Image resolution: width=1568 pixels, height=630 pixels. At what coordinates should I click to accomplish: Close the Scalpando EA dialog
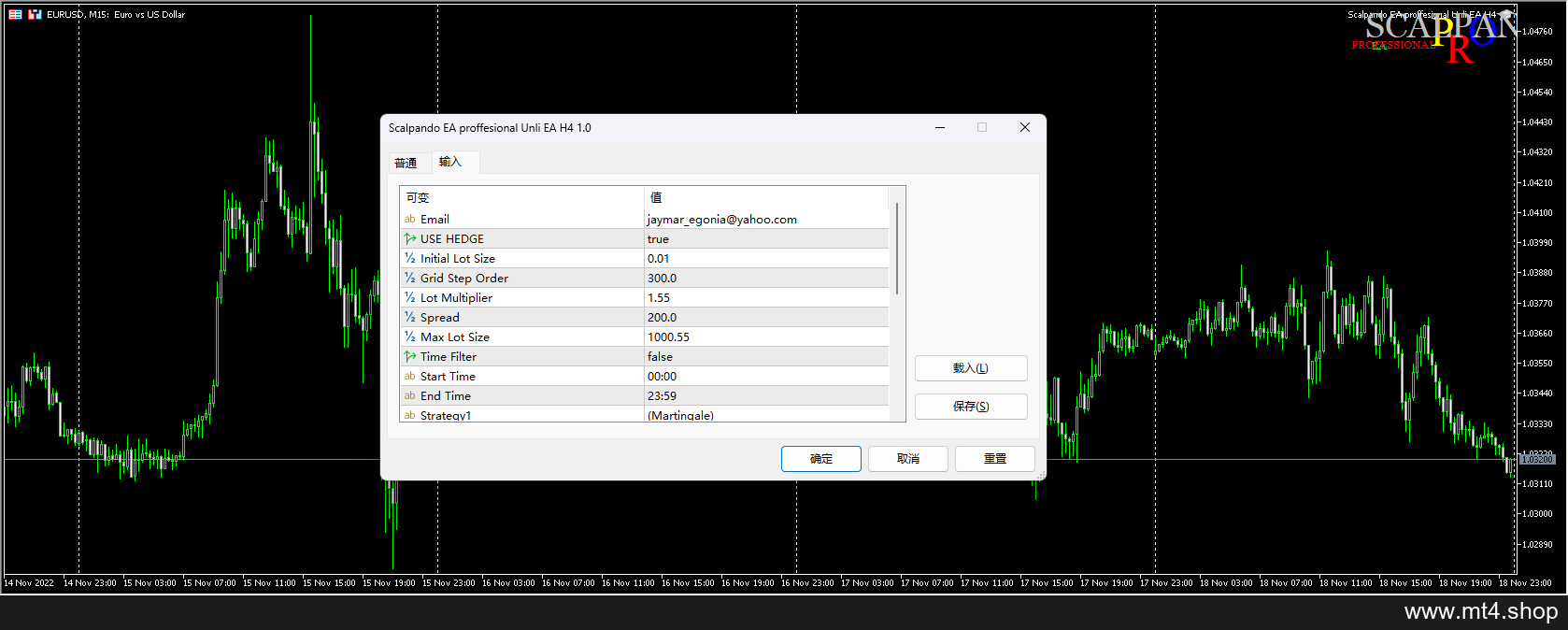pos(1025,128)
